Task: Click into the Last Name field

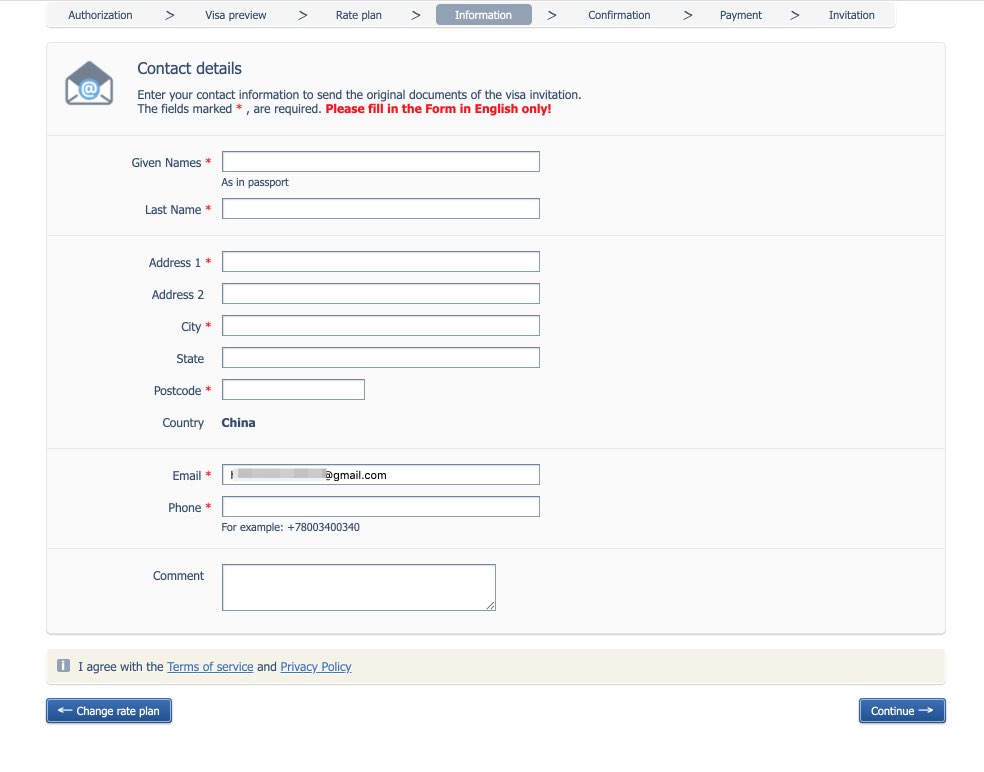Action: (x=380, y=209)
